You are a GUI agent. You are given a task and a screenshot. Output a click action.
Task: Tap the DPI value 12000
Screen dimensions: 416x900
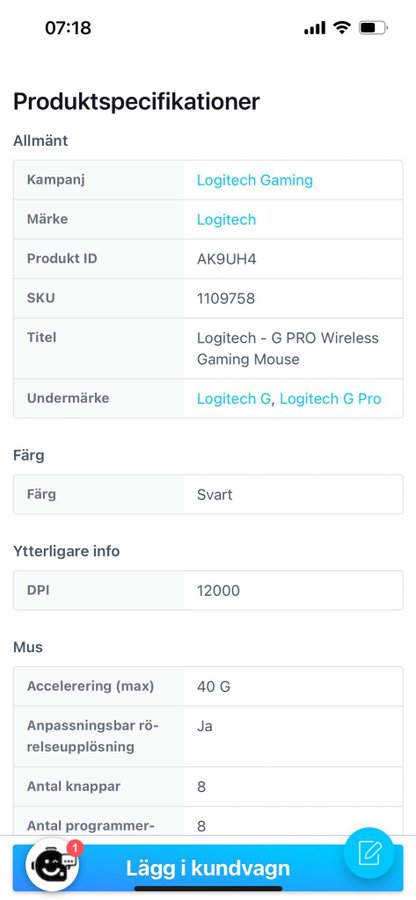218,591
